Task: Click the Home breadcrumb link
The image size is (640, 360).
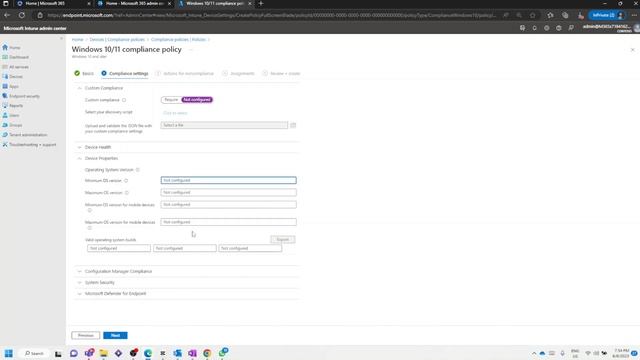Action: (x=78, y=40)
